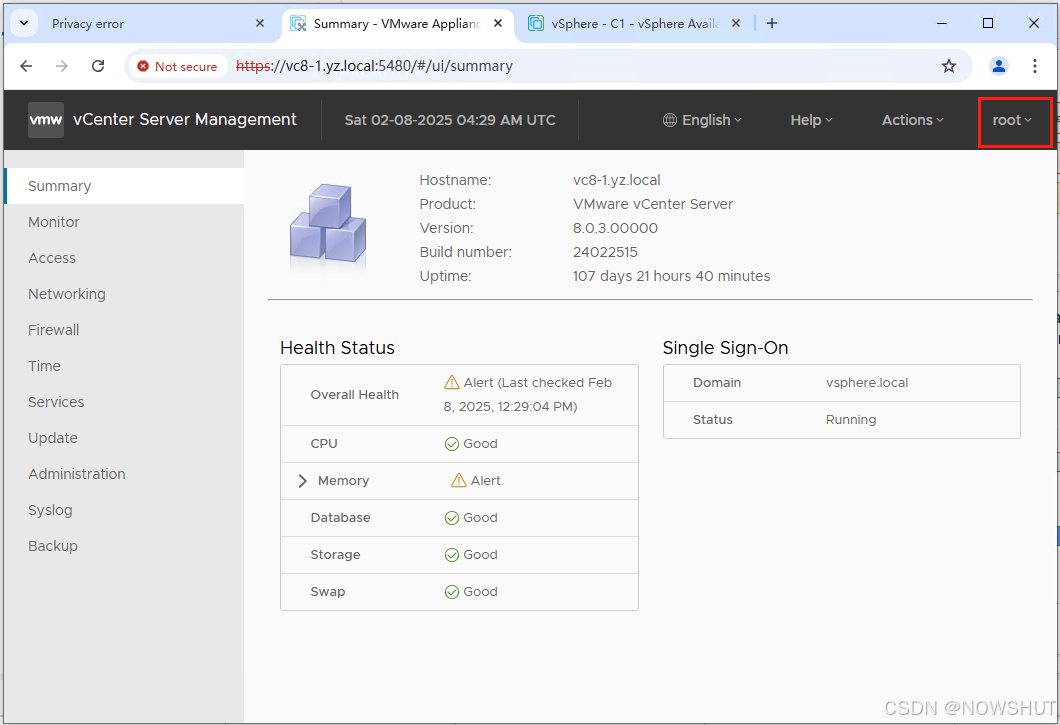Open the tab search dropdown arrow
The width and height of the screenshot is (1060, 725).
(24, 24)
